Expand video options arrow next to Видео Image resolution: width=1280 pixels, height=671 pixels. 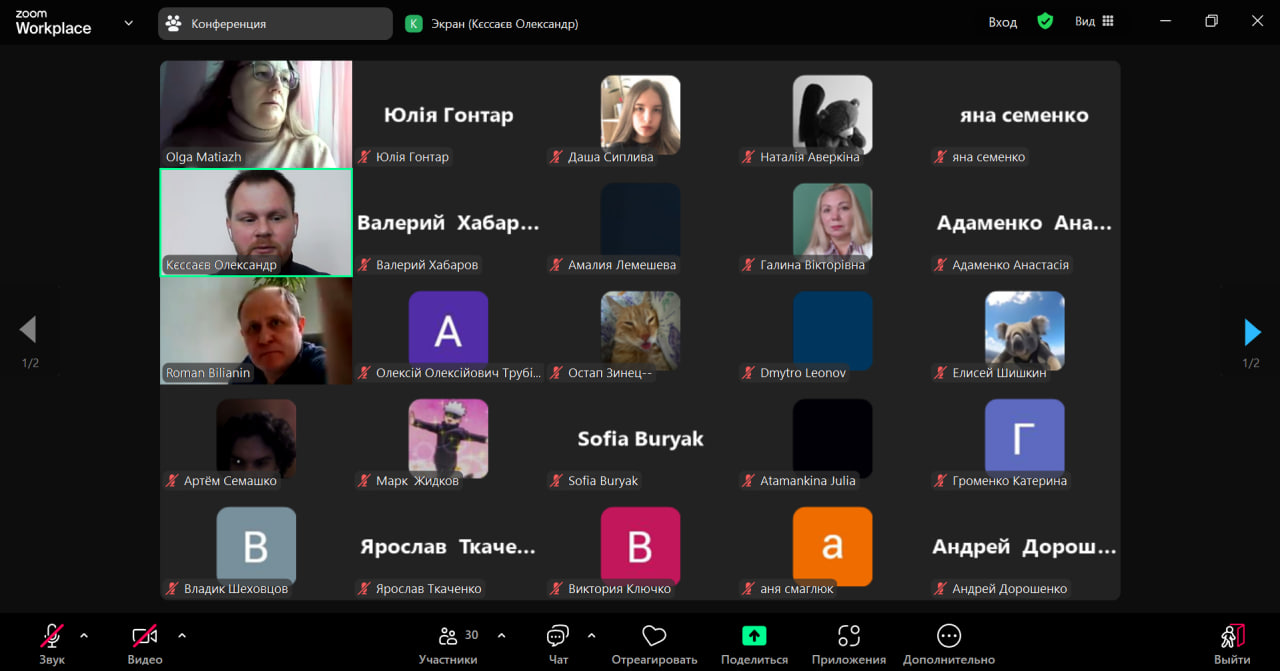point(182,635)
